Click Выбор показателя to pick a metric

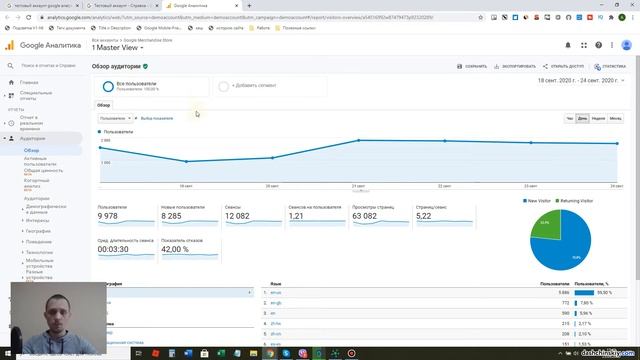157,118
